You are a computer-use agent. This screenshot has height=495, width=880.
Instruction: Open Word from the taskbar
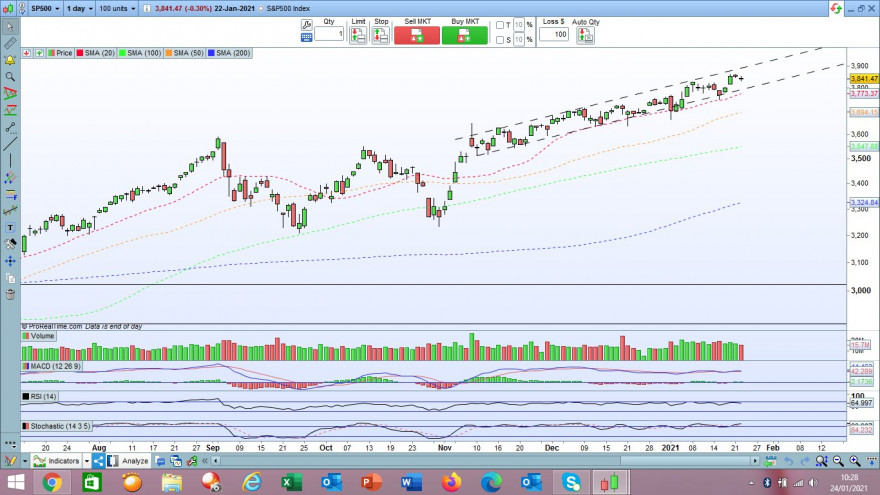click(x=411, y=482)
